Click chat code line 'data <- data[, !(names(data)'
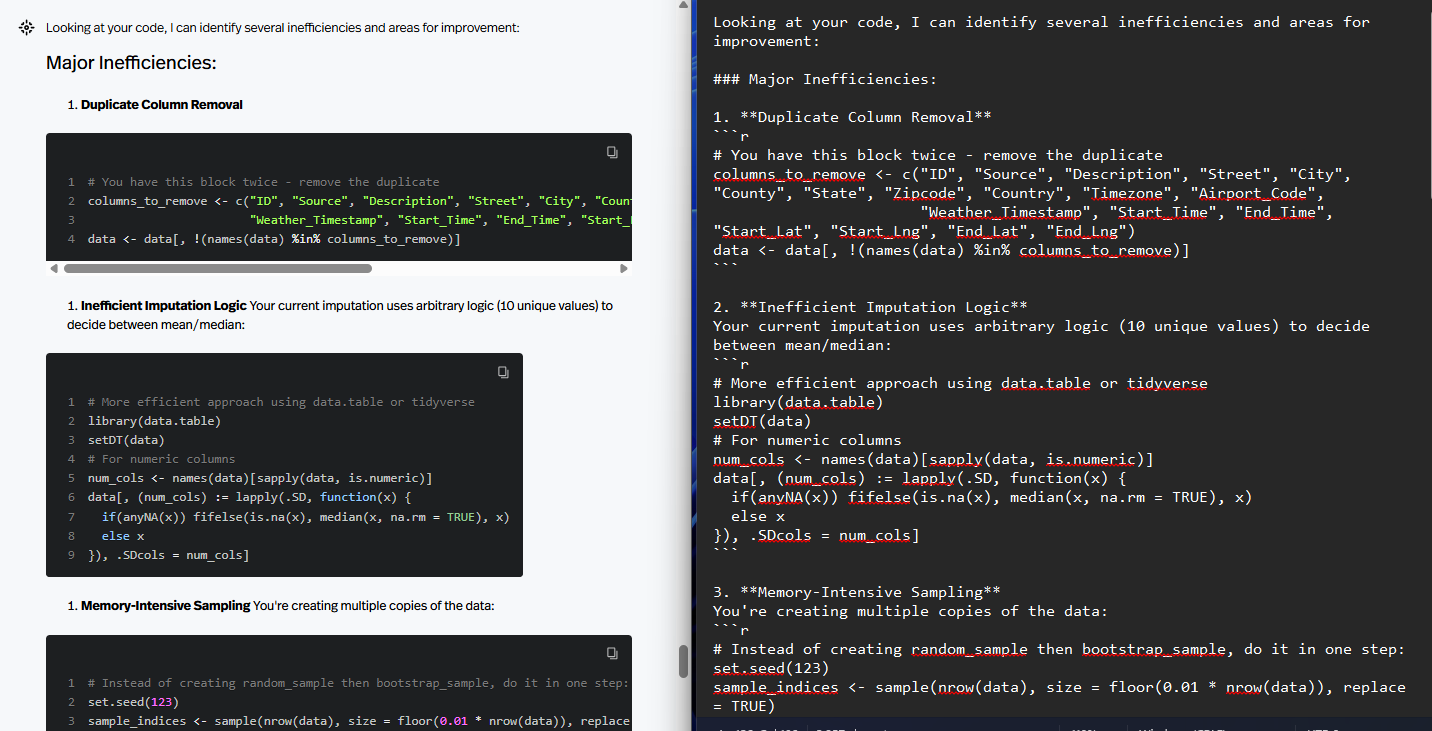1432x731 pixels. click(273, 239)
